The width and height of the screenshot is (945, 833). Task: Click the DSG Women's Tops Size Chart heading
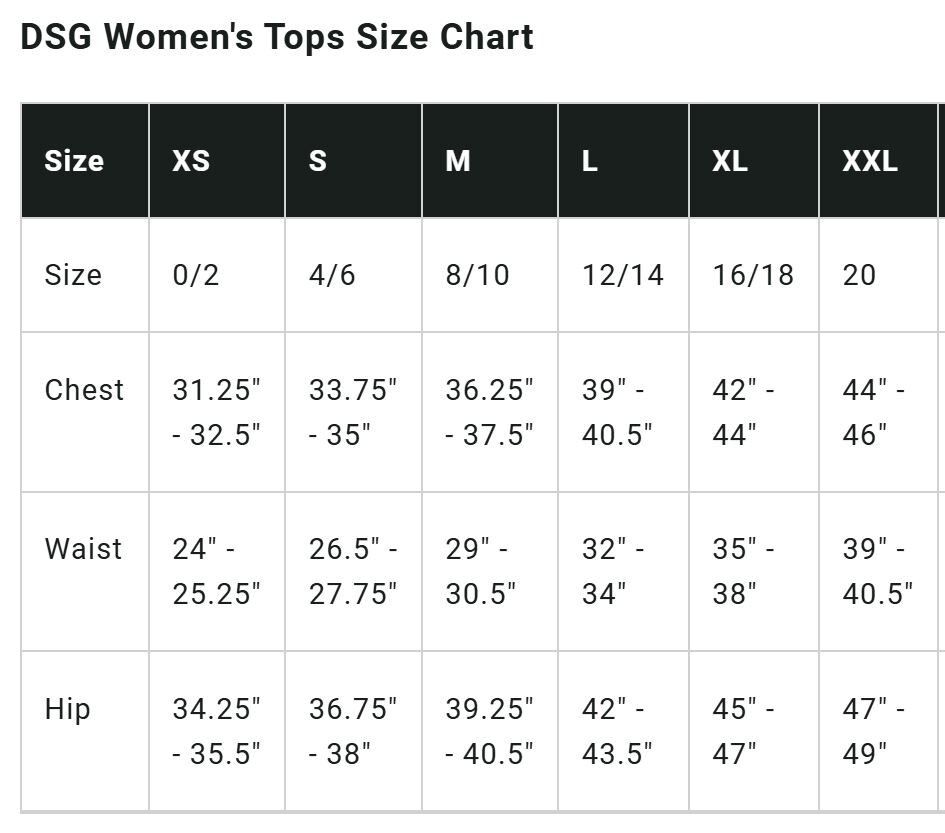pos(277,37)
